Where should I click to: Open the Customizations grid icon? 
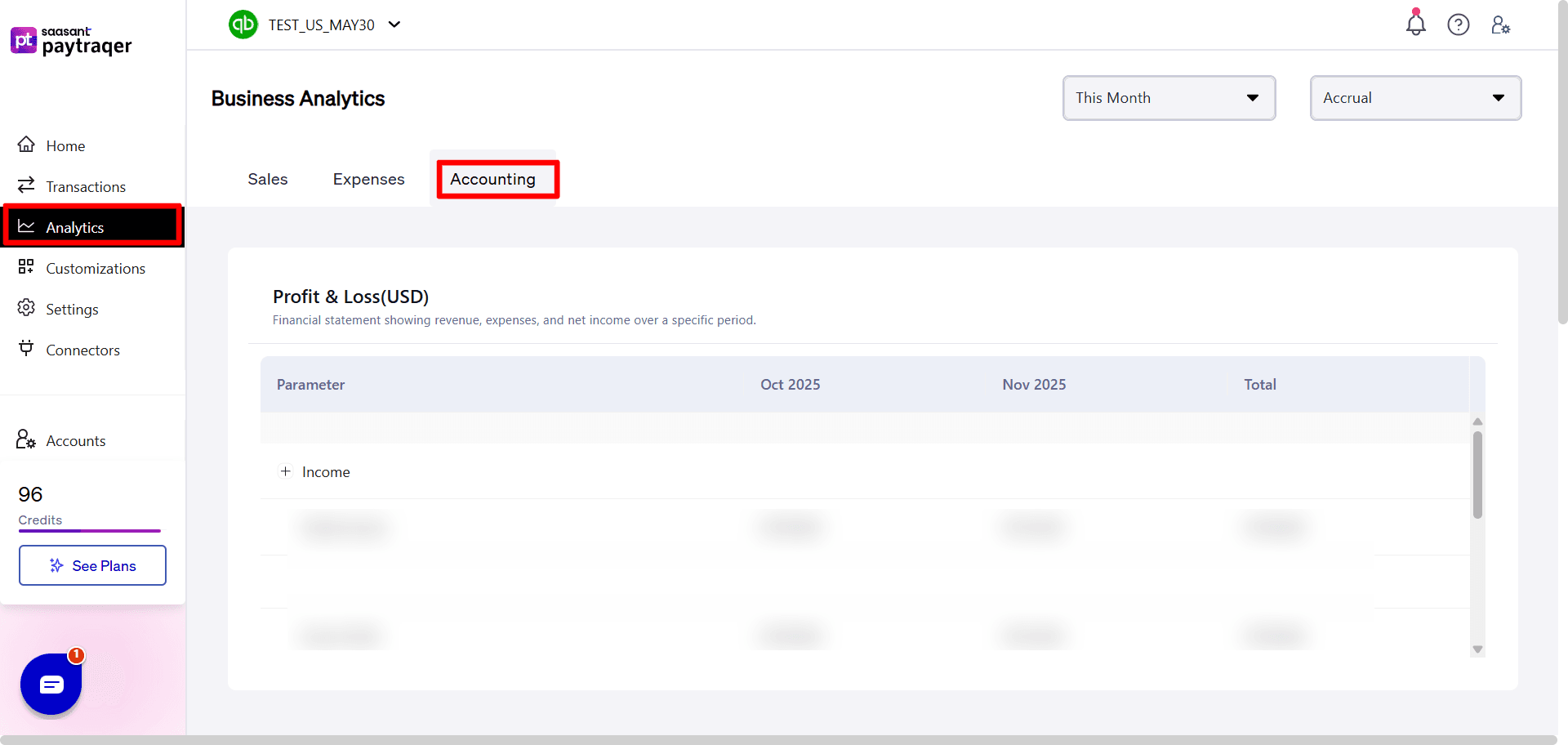26,267
